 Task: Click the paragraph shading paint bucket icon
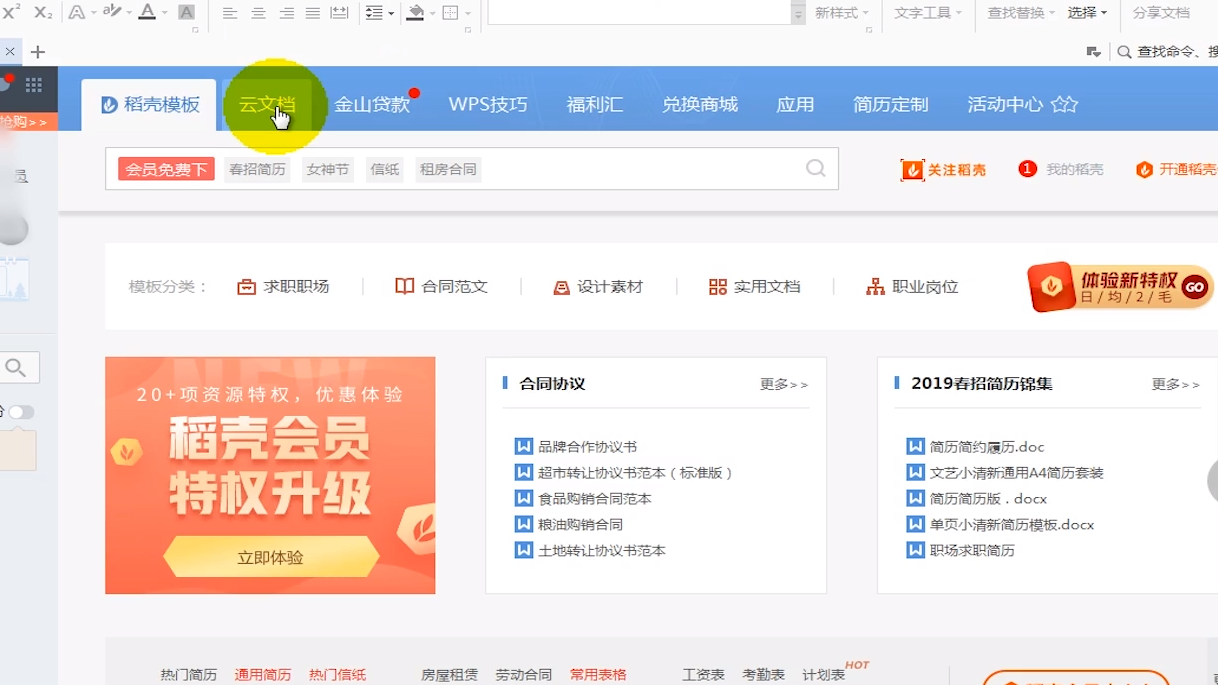416,13
